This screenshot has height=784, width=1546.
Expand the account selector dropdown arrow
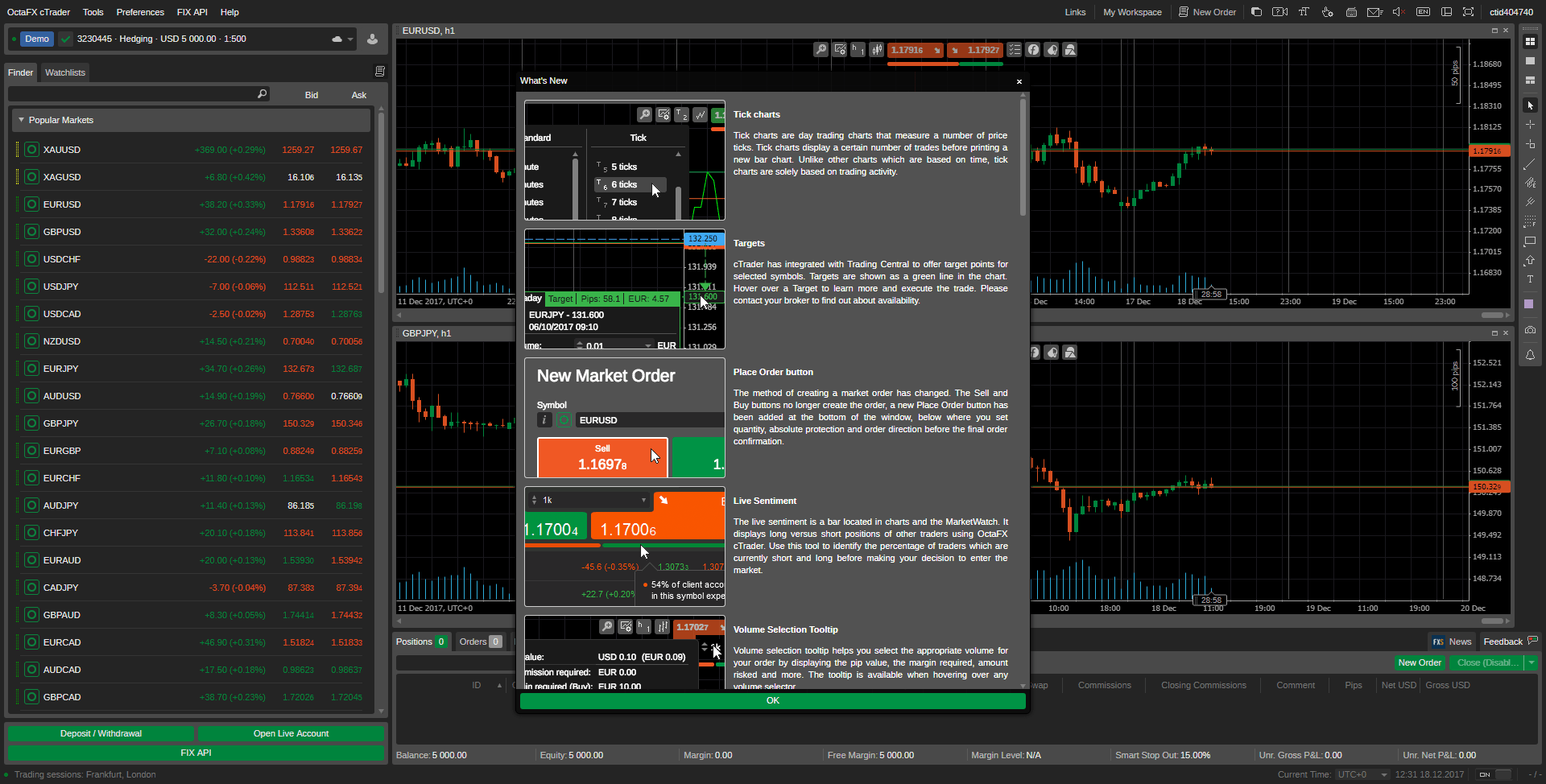tap(350, 39)
